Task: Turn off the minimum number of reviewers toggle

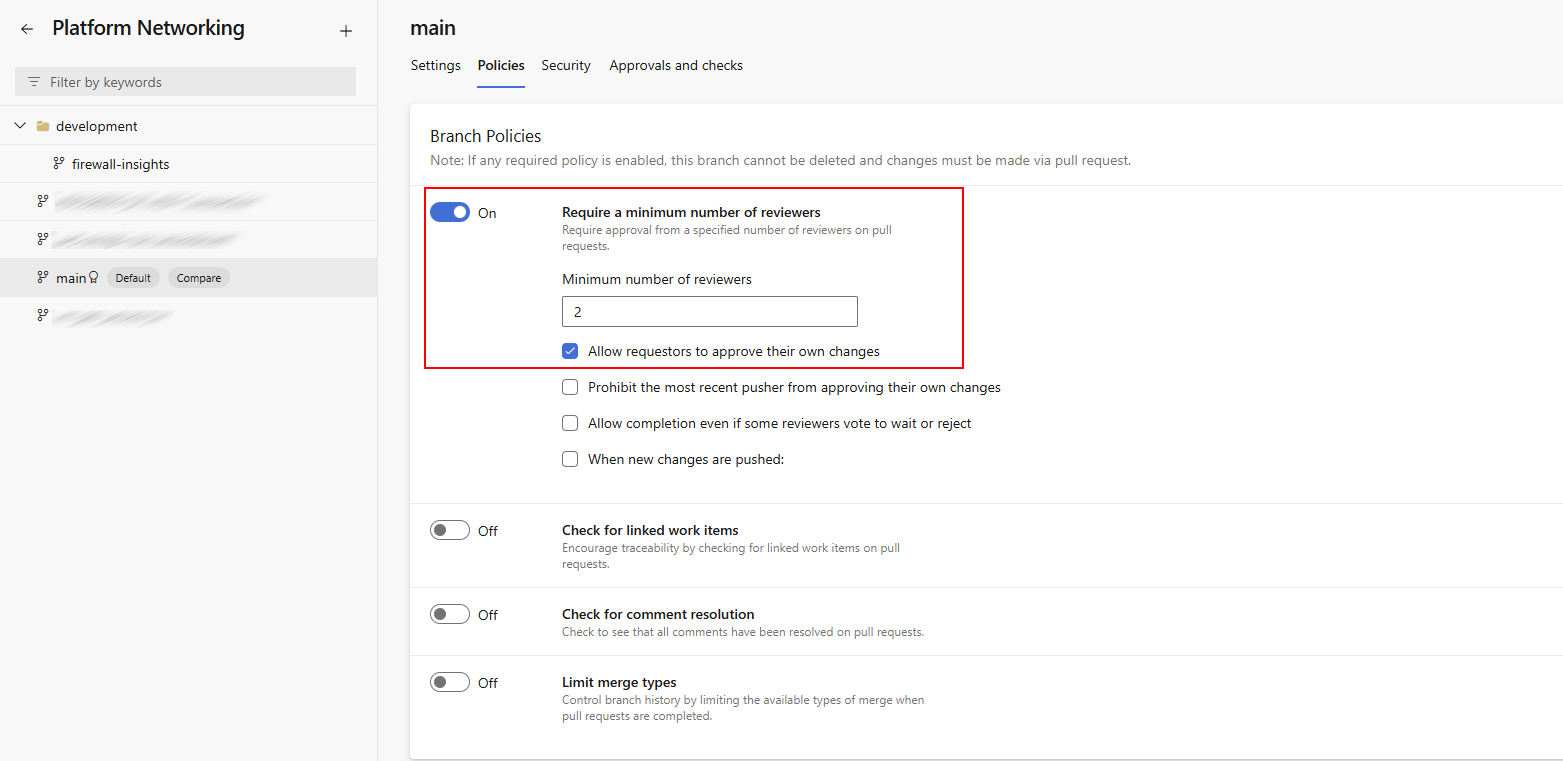Action: click(x=450, y=212)
